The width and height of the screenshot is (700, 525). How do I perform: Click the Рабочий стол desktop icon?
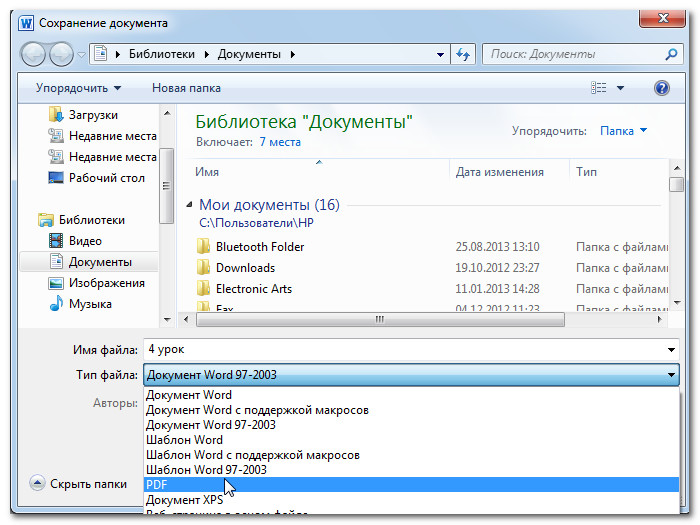pyautogui.click(x=56, y=178)
